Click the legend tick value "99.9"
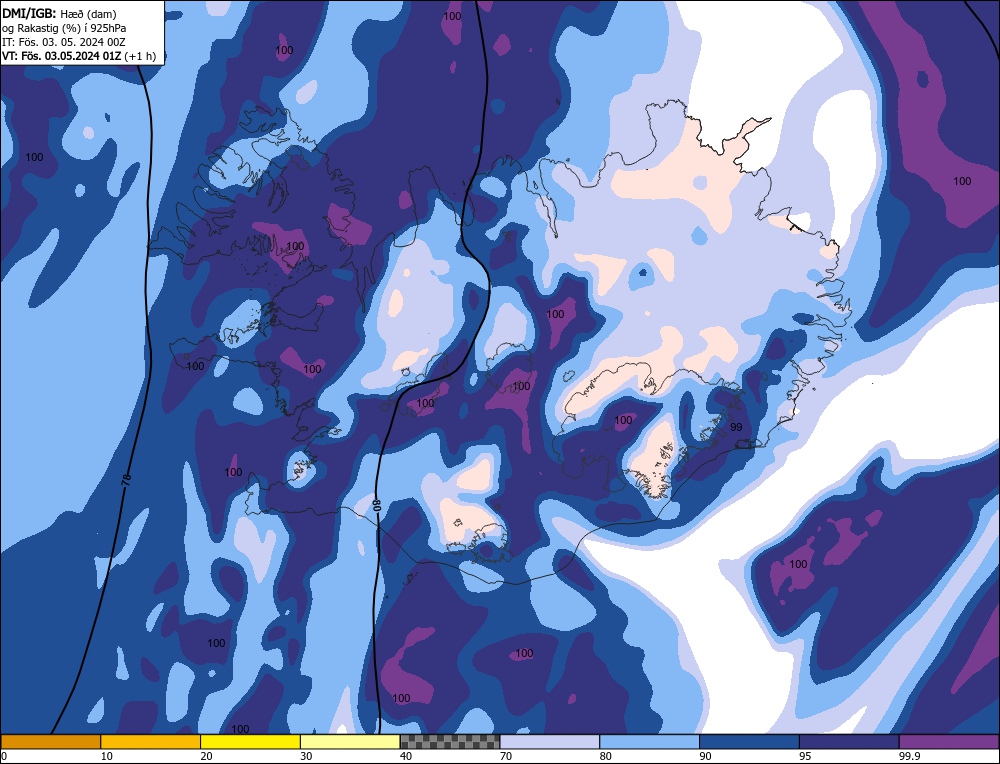 click(x=909, y=756)
